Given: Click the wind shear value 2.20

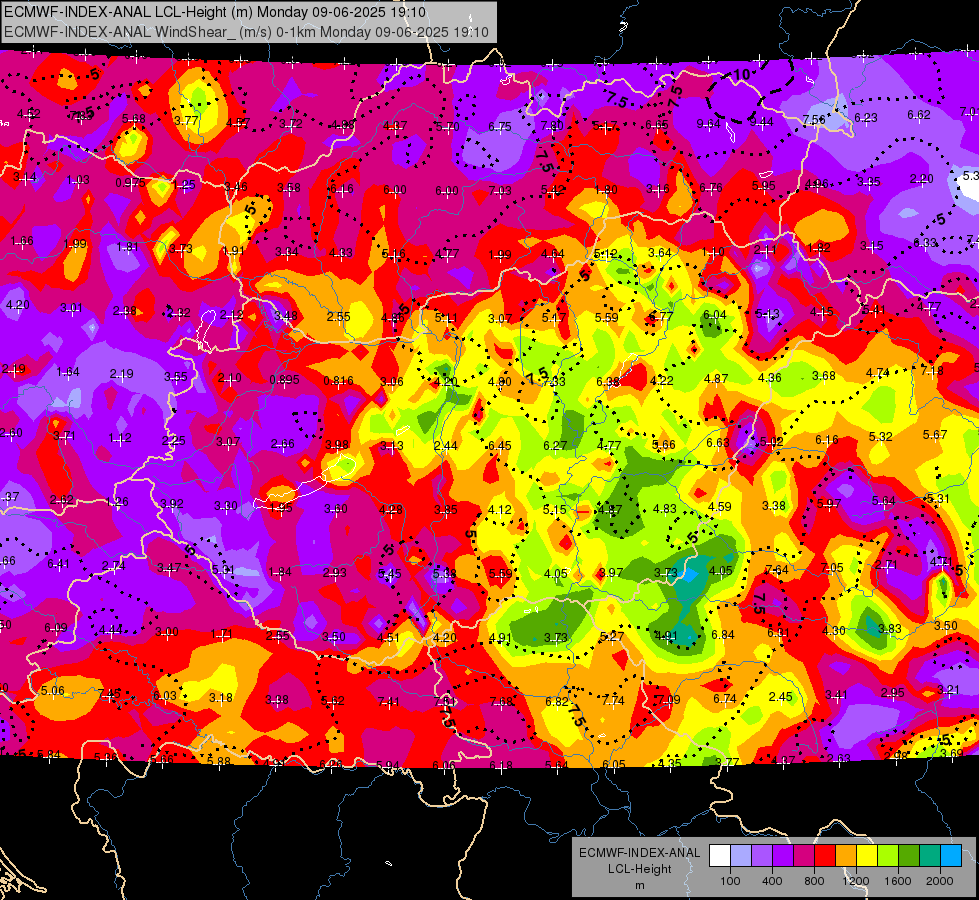Looking at the screenshot, I should pyautogui.click(x=921, y=179).
